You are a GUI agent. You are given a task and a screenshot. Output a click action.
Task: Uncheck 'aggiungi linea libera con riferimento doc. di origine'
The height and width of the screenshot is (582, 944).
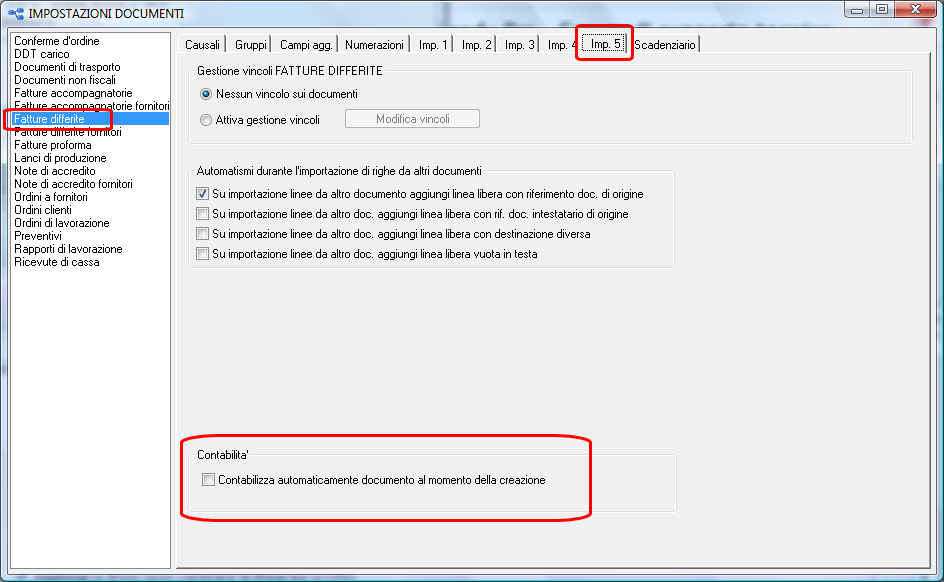[202, 194]
